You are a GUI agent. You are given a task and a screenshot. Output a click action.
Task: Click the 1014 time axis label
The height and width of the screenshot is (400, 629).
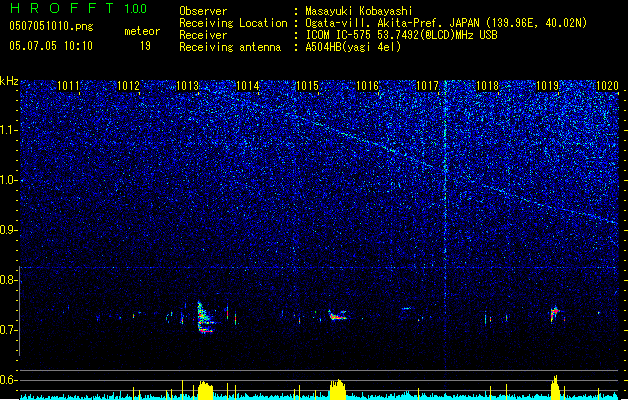tap(248, 86)
